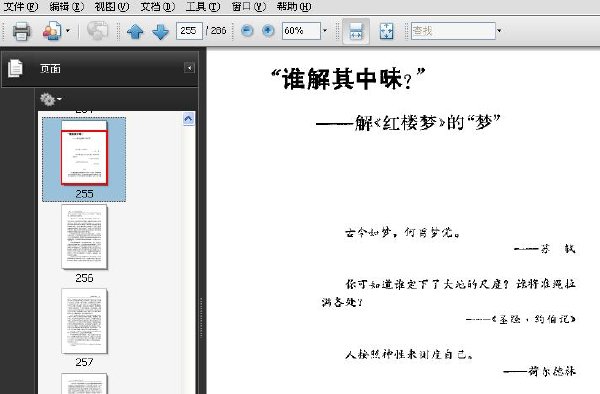
Task: Click the total page count 286
Action: (218, 31)
